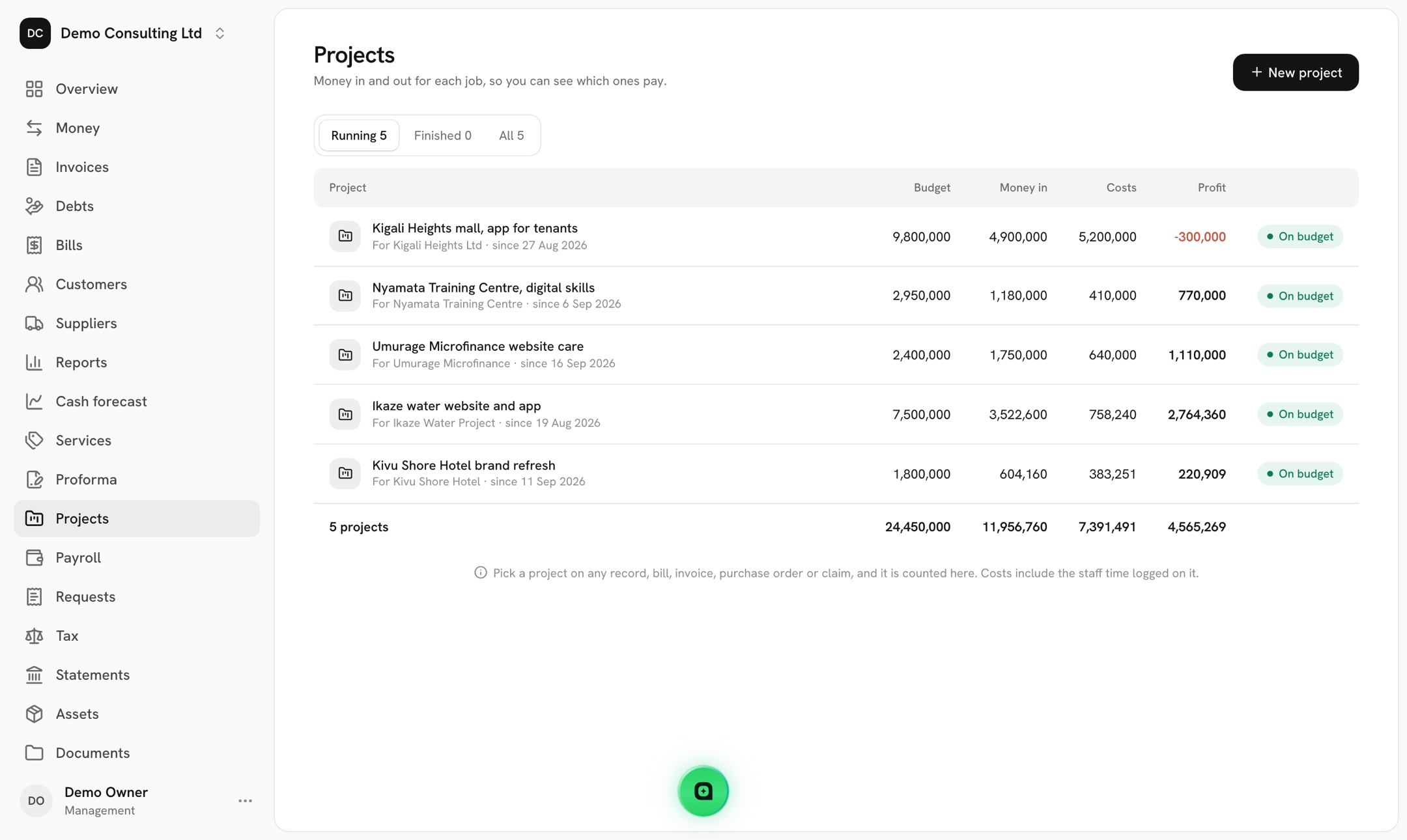The width and height of the screenshot is (1407, 840).
Task: Open the Overview grid icon
Action: tap(34, 89)
